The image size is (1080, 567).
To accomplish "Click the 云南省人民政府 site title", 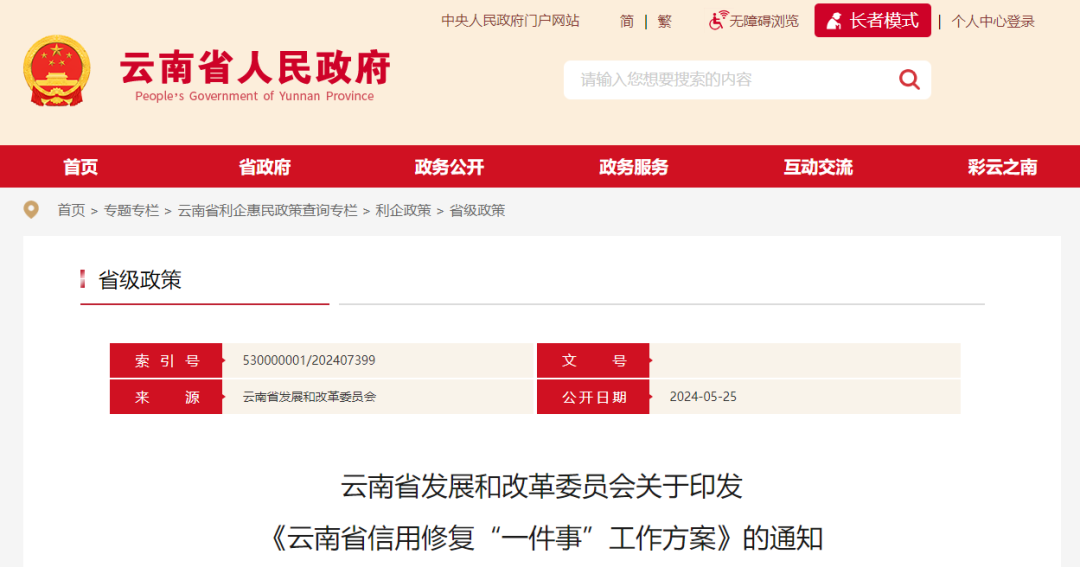I will [255, 68].
